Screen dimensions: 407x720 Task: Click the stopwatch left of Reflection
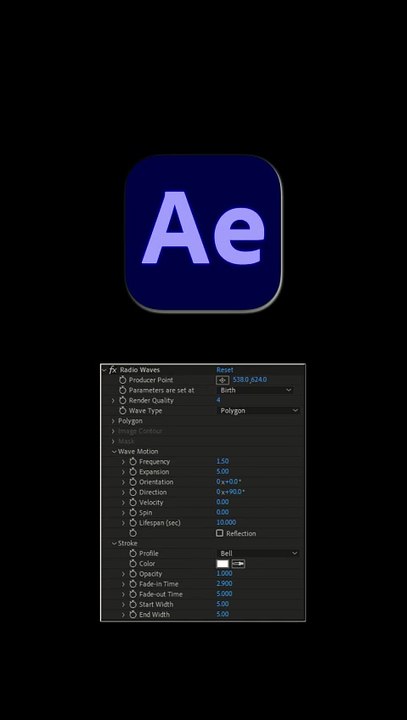point(133,533)
